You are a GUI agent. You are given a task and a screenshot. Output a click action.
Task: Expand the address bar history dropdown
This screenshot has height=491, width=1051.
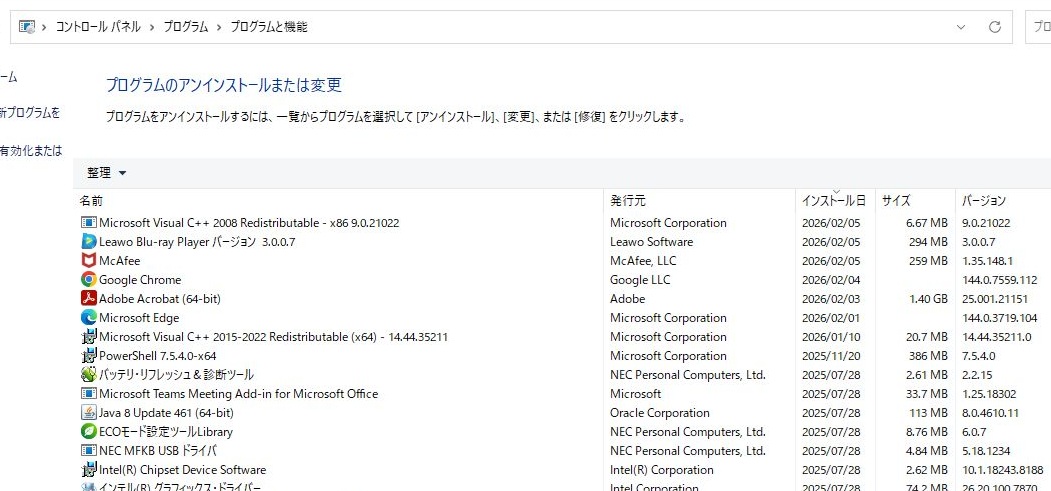(961, 27)
